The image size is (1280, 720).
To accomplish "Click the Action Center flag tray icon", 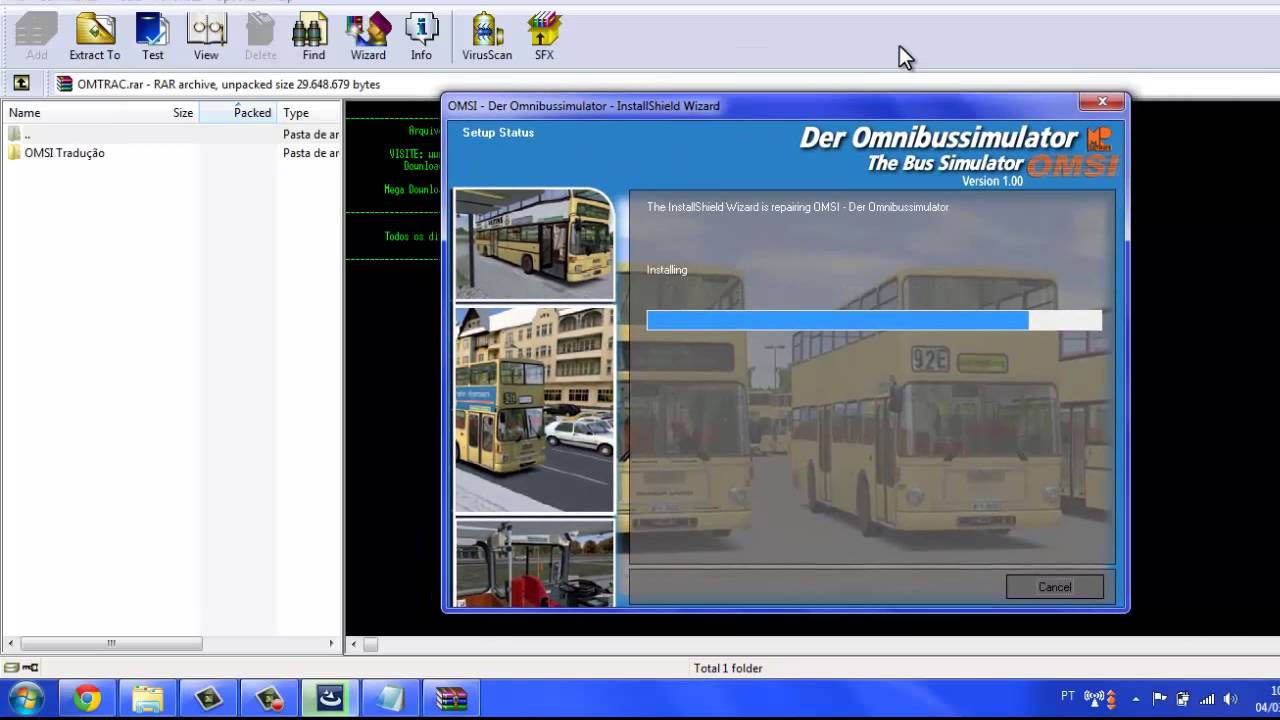I will coord(1160,699).
